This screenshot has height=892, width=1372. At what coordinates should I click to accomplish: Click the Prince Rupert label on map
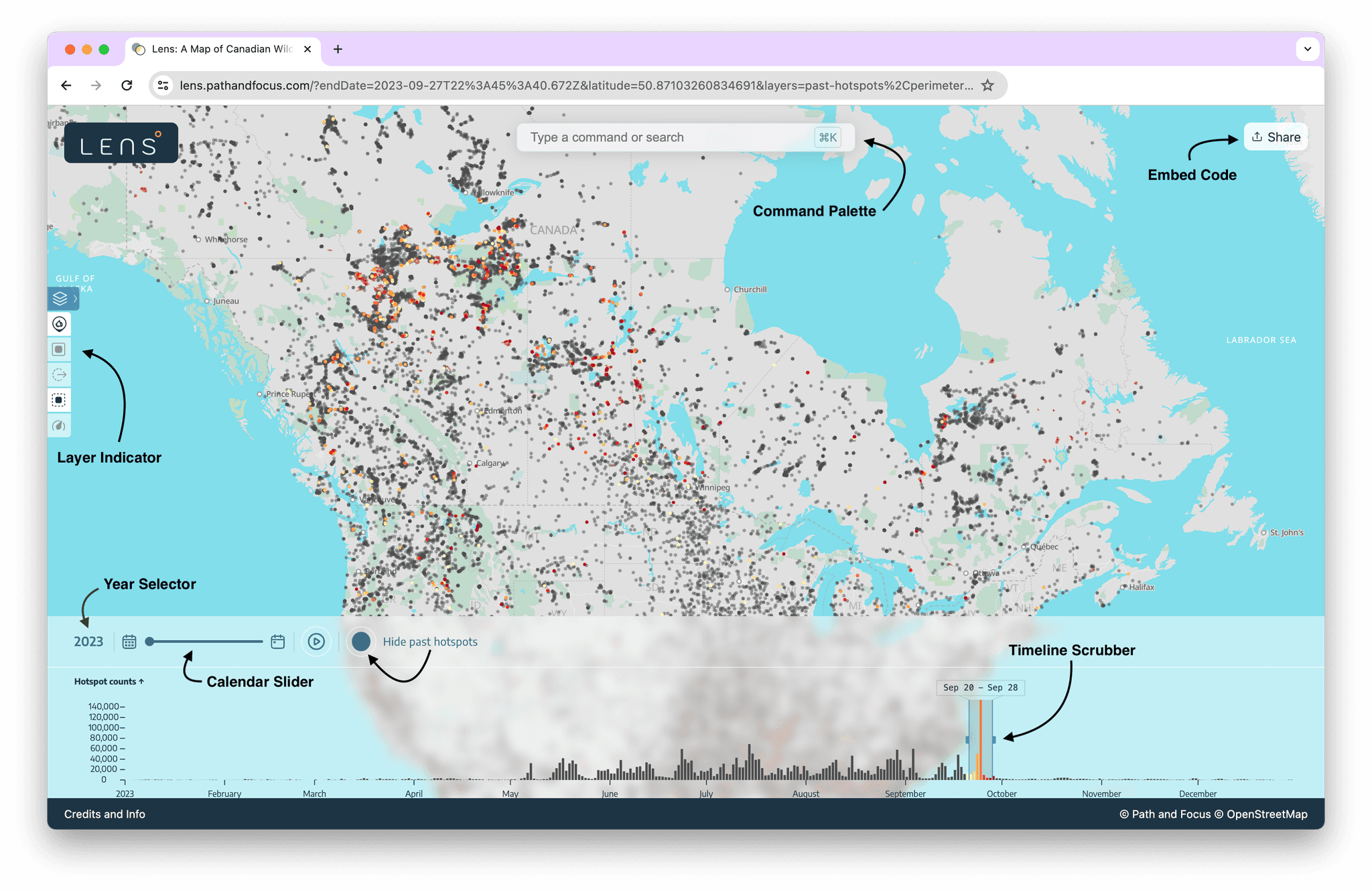[x=289, y=394]
